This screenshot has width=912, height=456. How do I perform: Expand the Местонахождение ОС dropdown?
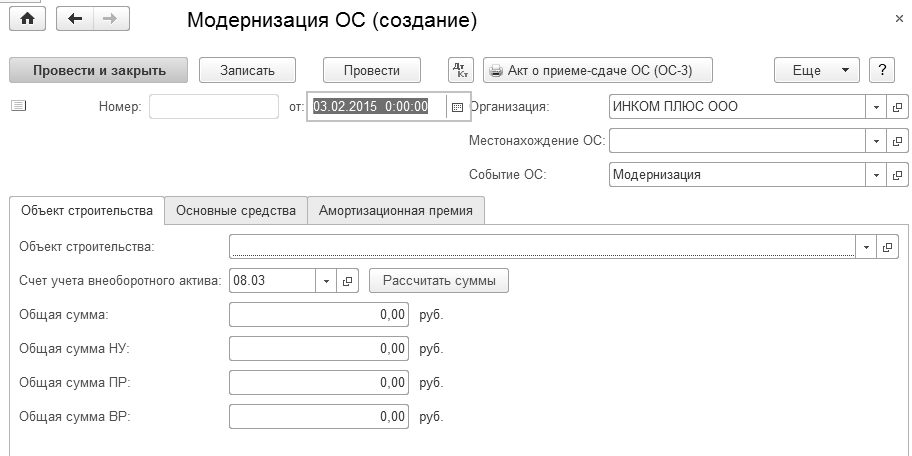tap(876, 141)
